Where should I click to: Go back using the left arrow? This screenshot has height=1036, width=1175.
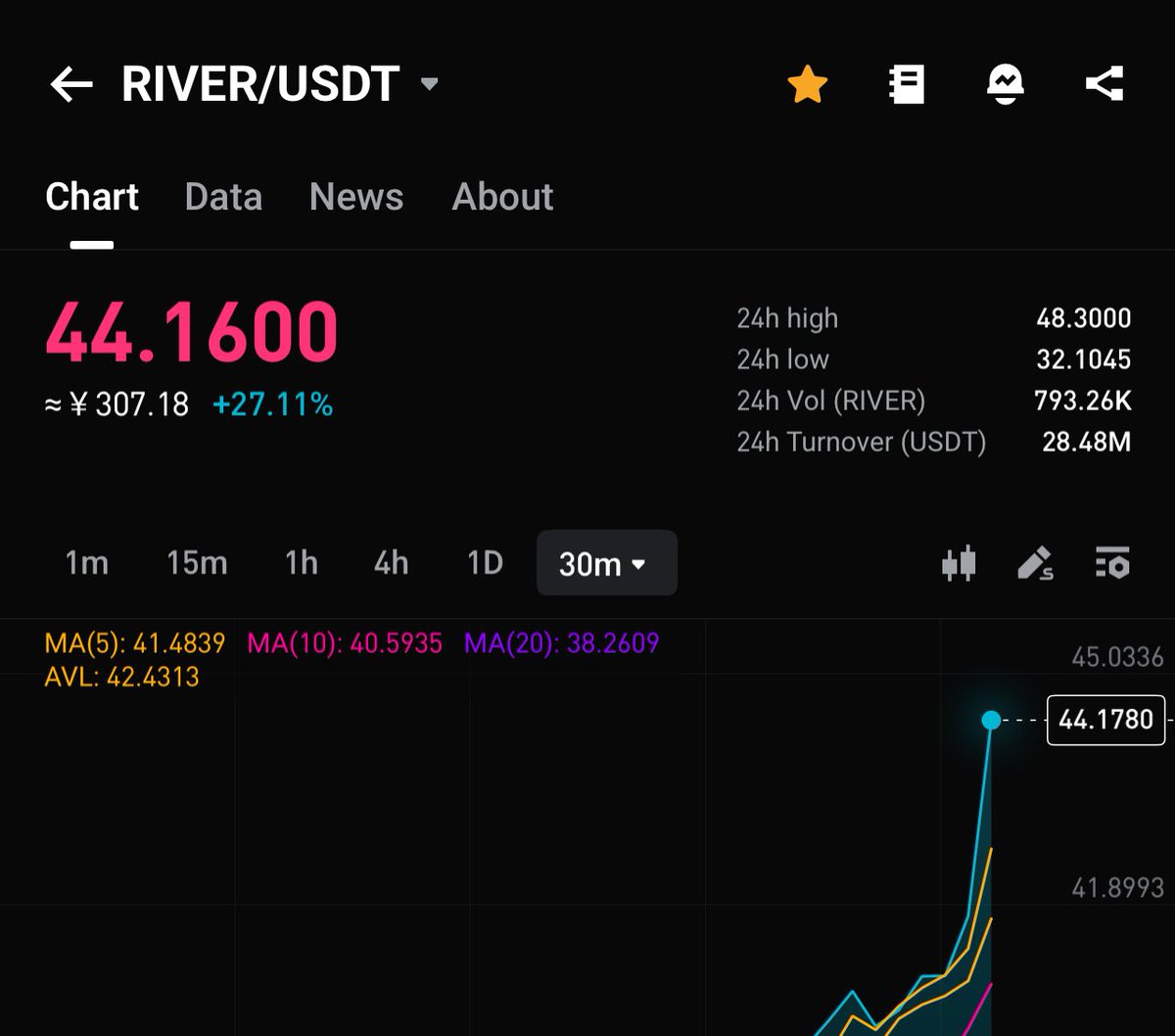pyautogui.click(x=71, y=85)
